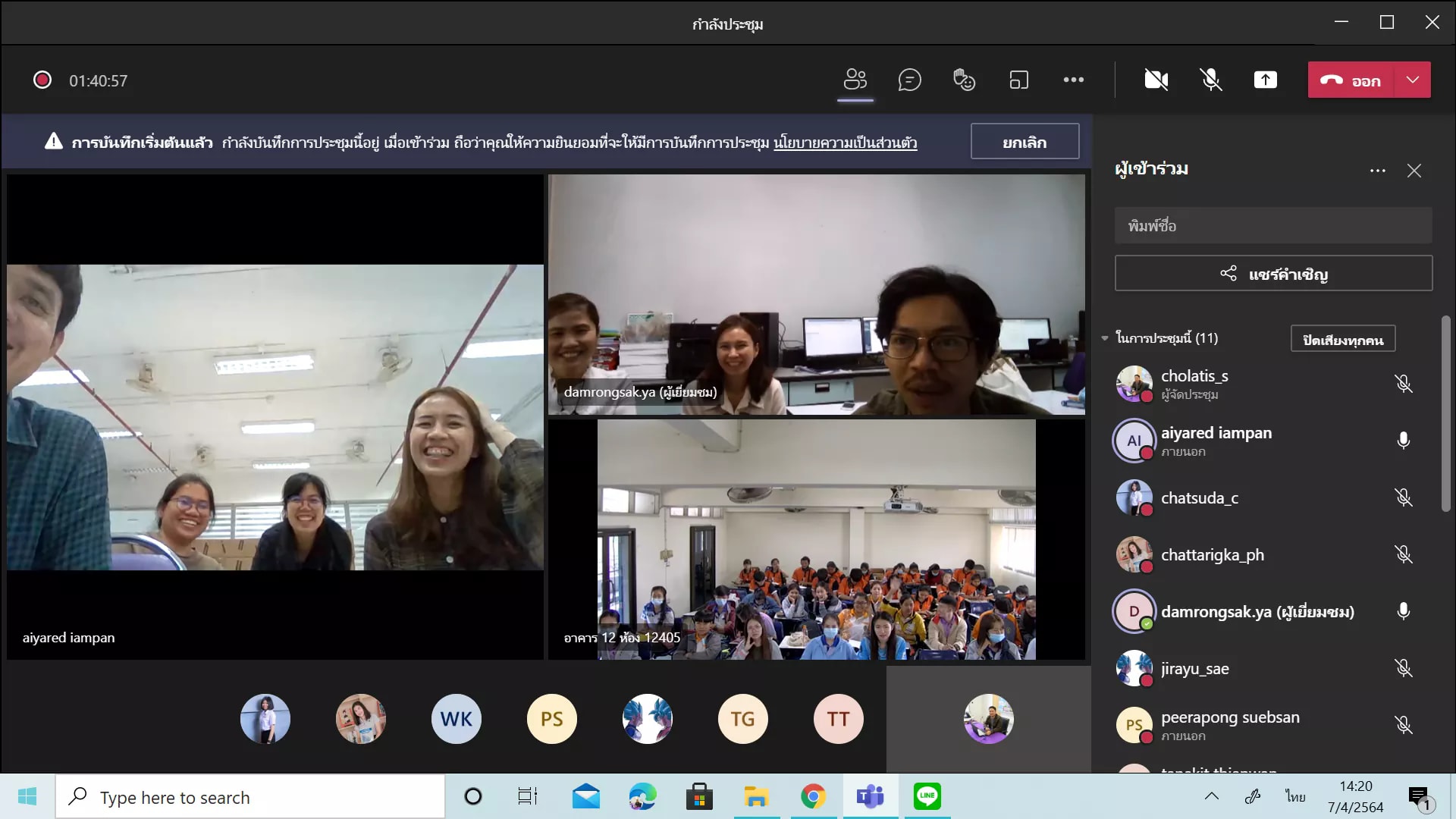The width and height of the screenshot is (1456, 819).
Task: Collapse the in-meeting participants list
Action: [x=1105, y=338]
